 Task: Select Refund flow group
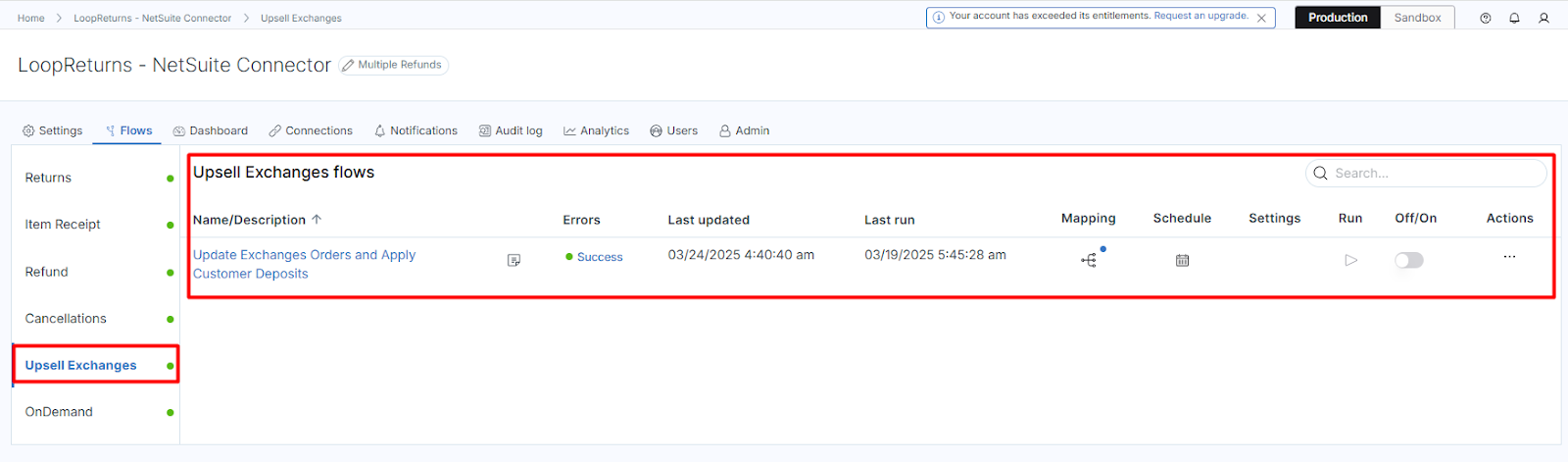[x=96, y=272]
